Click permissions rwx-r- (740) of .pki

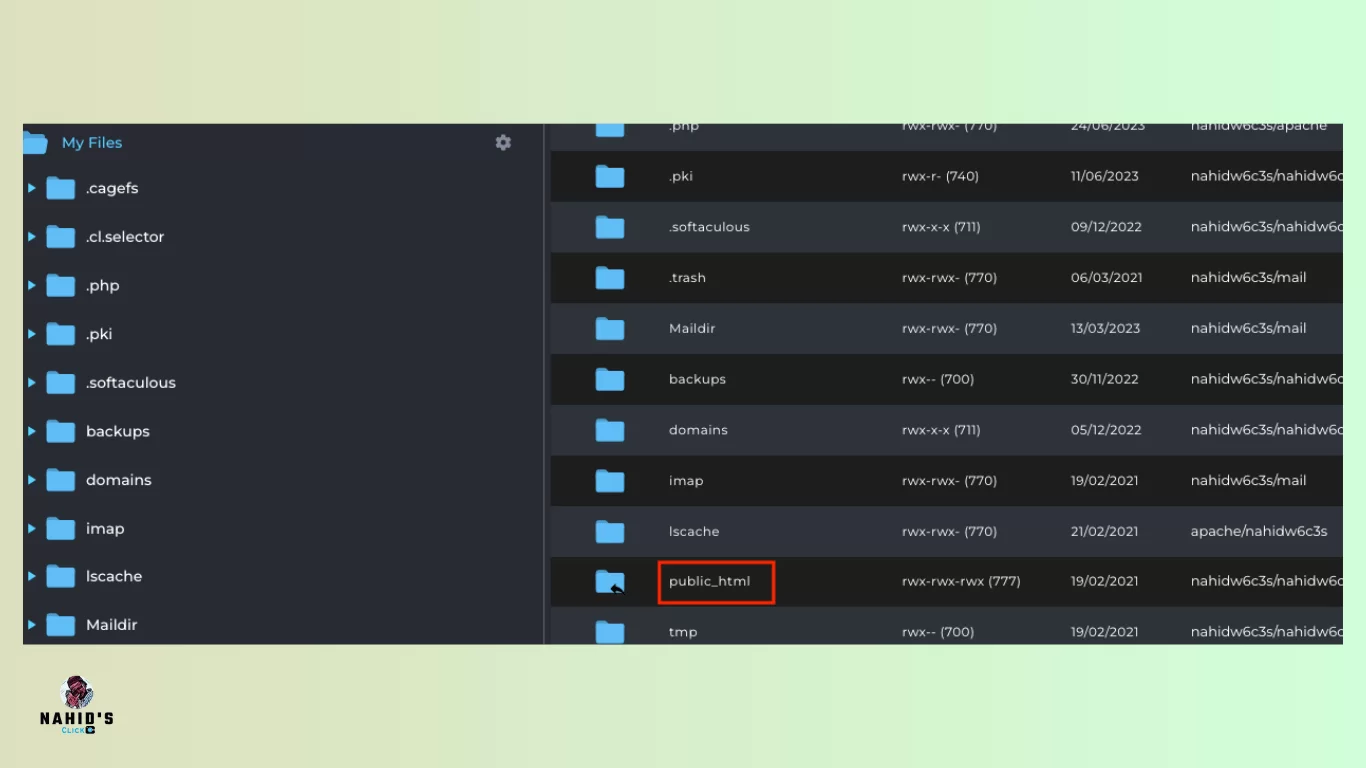[x=940, y=176]
